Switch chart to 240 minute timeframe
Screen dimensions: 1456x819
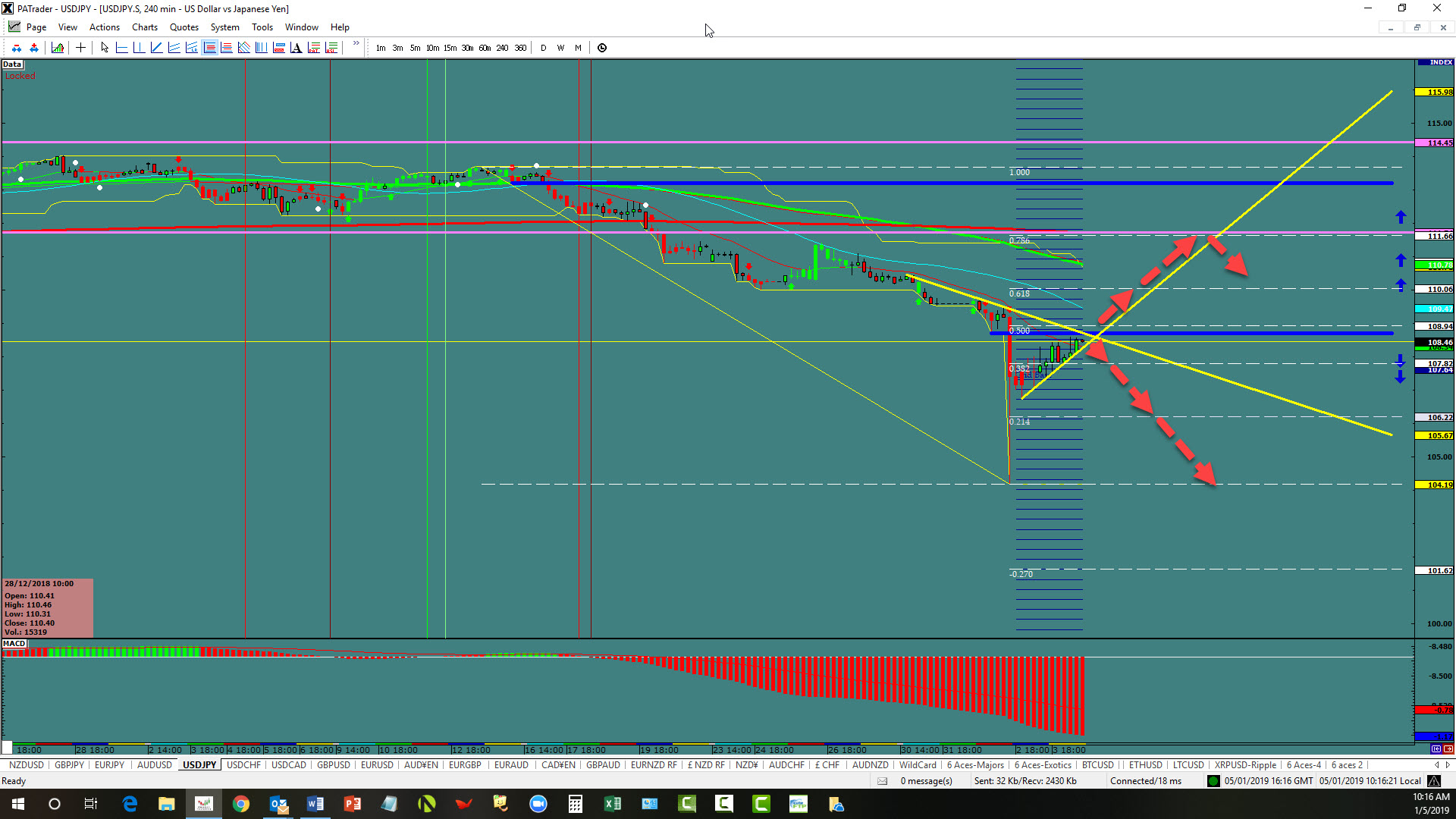pyautogui.click(x=502, y=48)
